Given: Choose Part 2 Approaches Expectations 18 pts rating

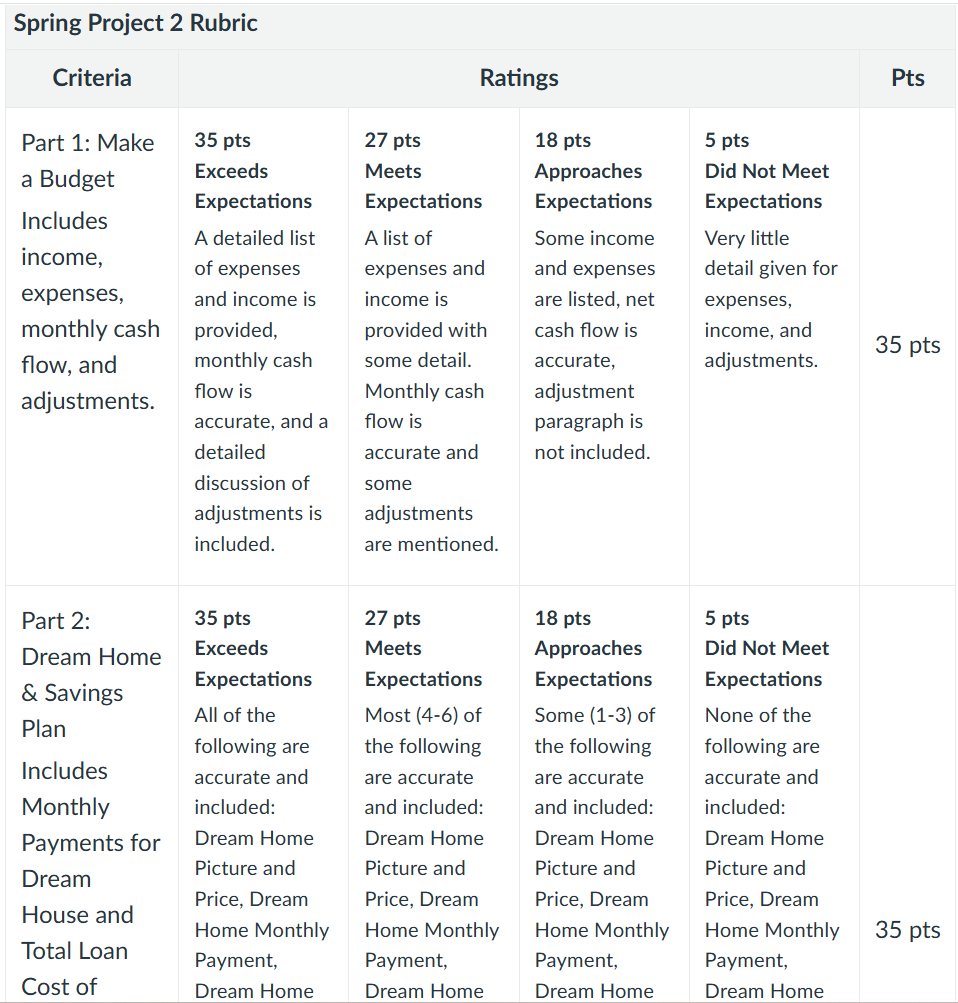Looking at the screenshot, I should coord(604,794).
